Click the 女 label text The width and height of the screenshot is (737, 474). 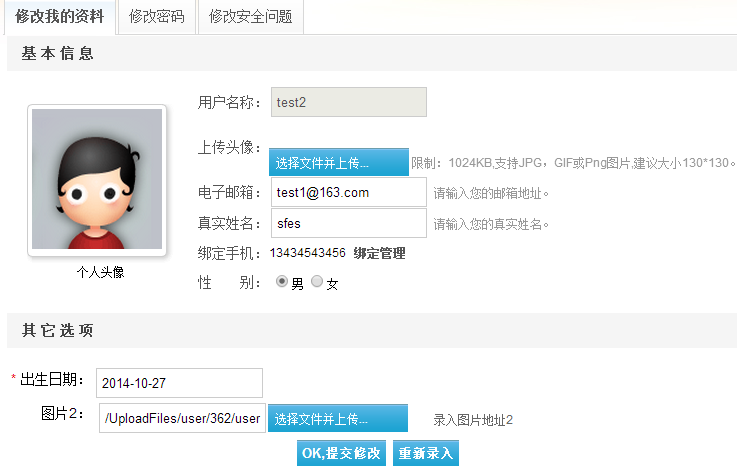pyautogui.click(x=332, y=284)
